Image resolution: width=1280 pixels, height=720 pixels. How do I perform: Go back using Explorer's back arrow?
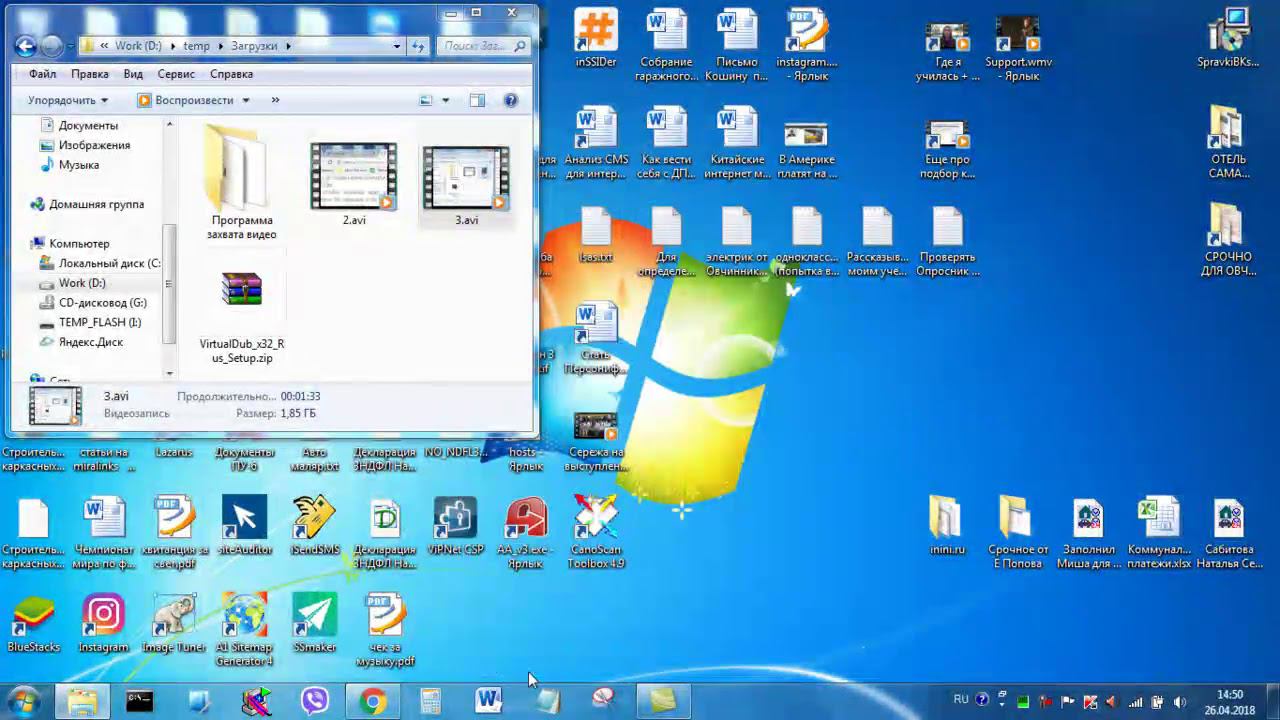click(x=26, y=46)
